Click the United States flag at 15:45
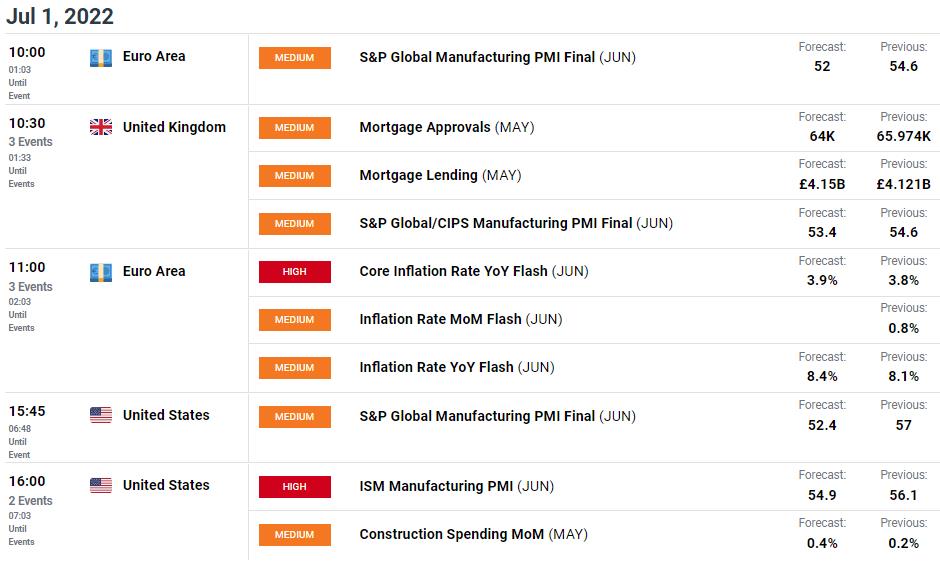 [101, 416]
